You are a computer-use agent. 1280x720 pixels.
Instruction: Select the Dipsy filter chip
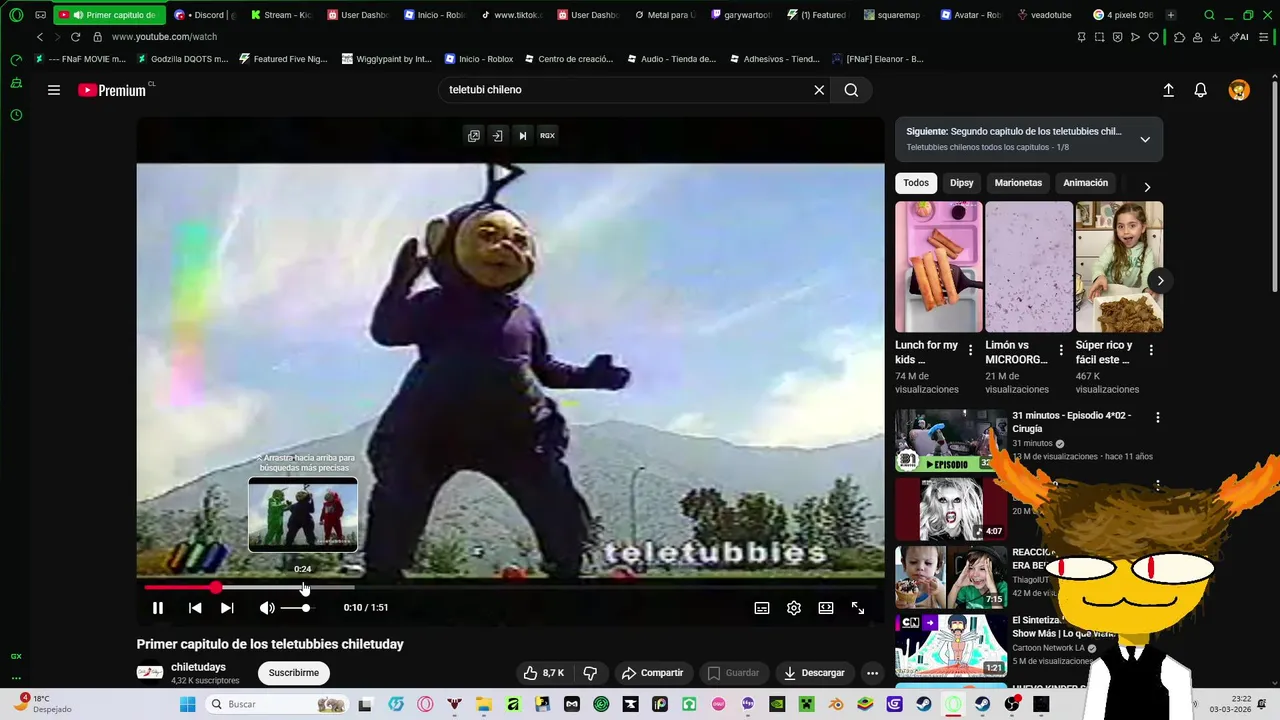tap(961, 183)
